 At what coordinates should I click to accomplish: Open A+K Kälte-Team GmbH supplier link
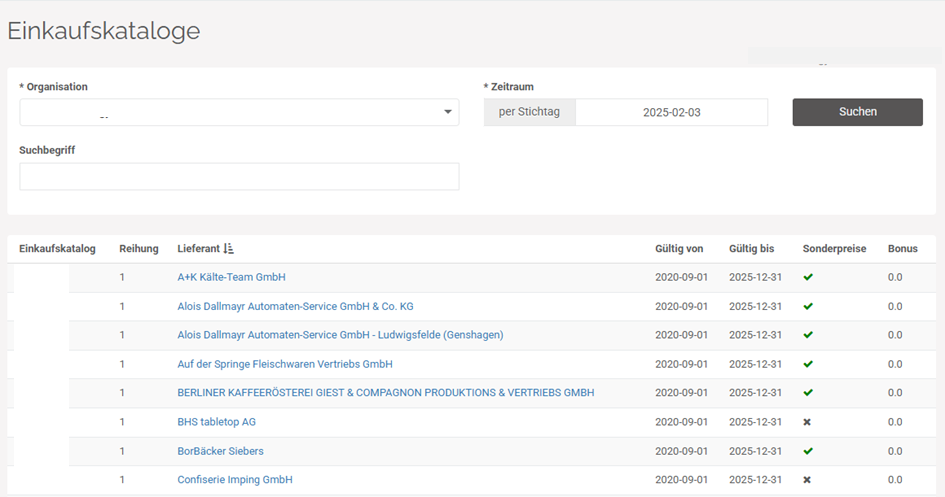[231, 277]
